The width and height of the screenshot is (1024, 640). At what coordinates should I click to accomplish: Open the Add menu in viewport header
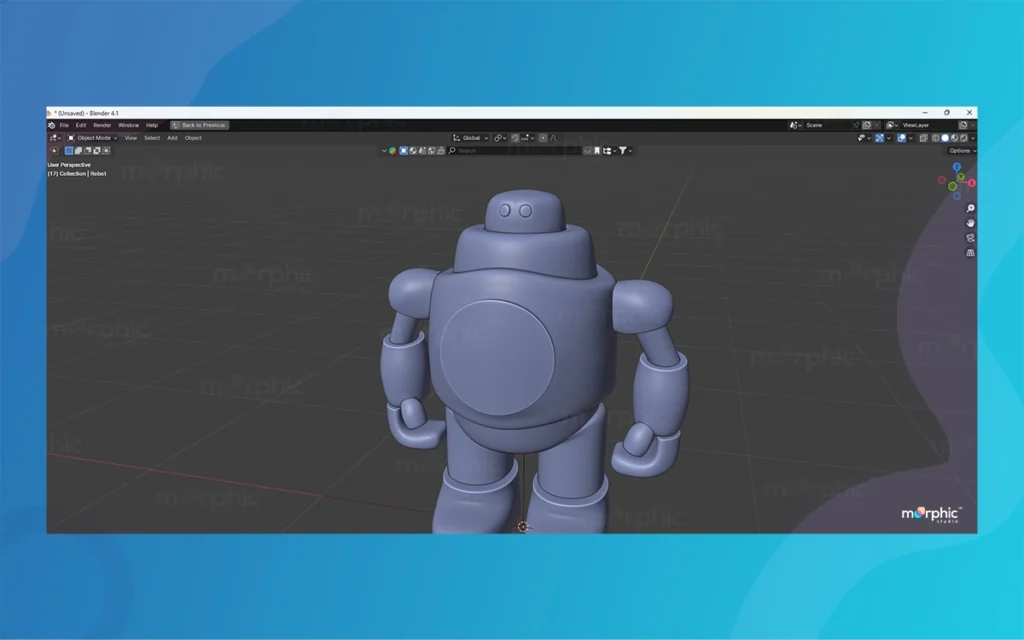click(x=172, y=138)
